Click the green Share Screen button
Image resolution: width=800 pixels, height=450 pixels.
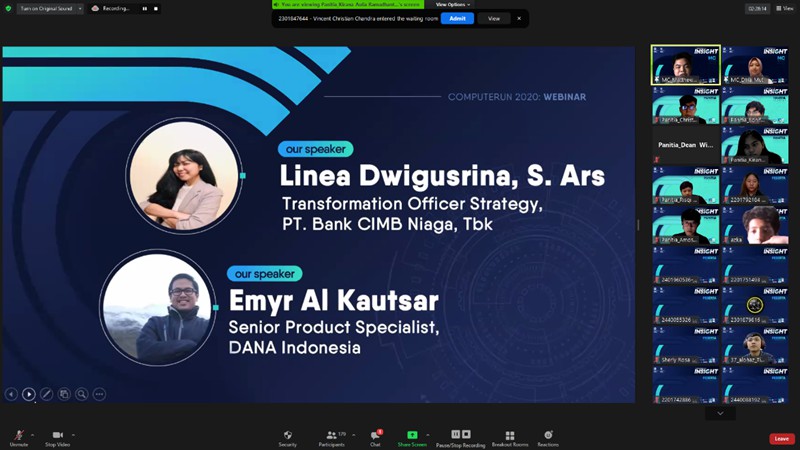tap(412, 438)
